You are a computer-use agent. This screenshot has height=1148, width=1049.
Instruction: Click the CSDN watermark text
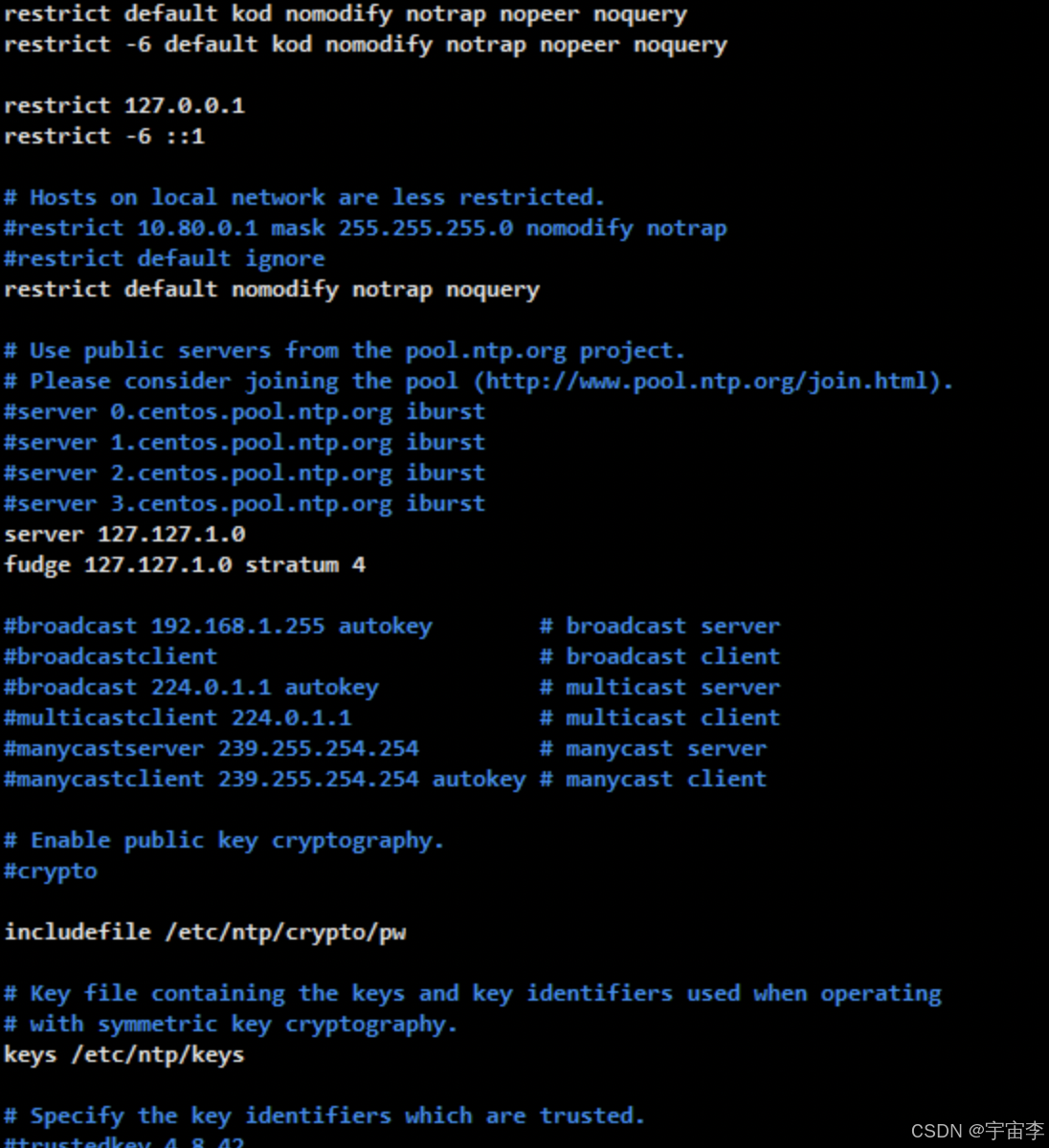coord(977,1131)
